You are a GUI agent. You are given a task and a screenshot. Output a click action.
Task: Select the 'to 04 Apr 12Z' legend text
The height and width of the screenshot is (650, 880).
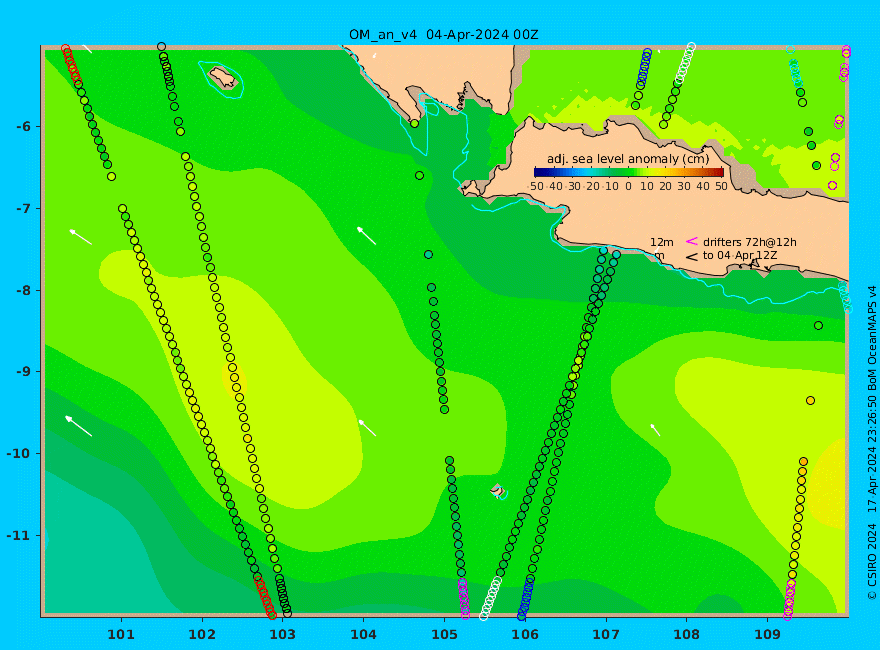[740, 255]
